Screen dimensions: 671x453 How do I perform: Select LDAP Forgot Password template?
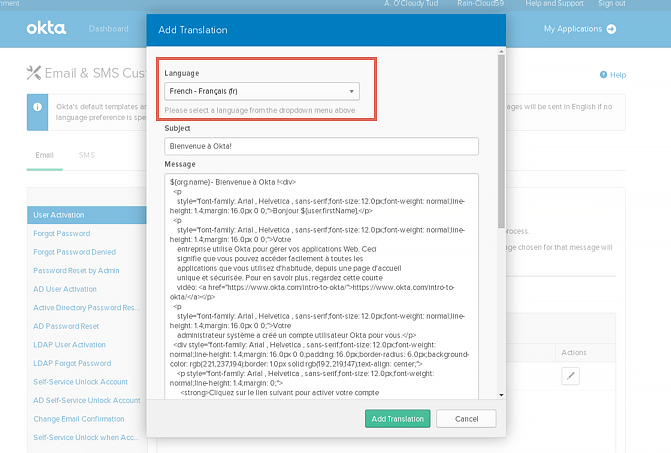[72, 363]
